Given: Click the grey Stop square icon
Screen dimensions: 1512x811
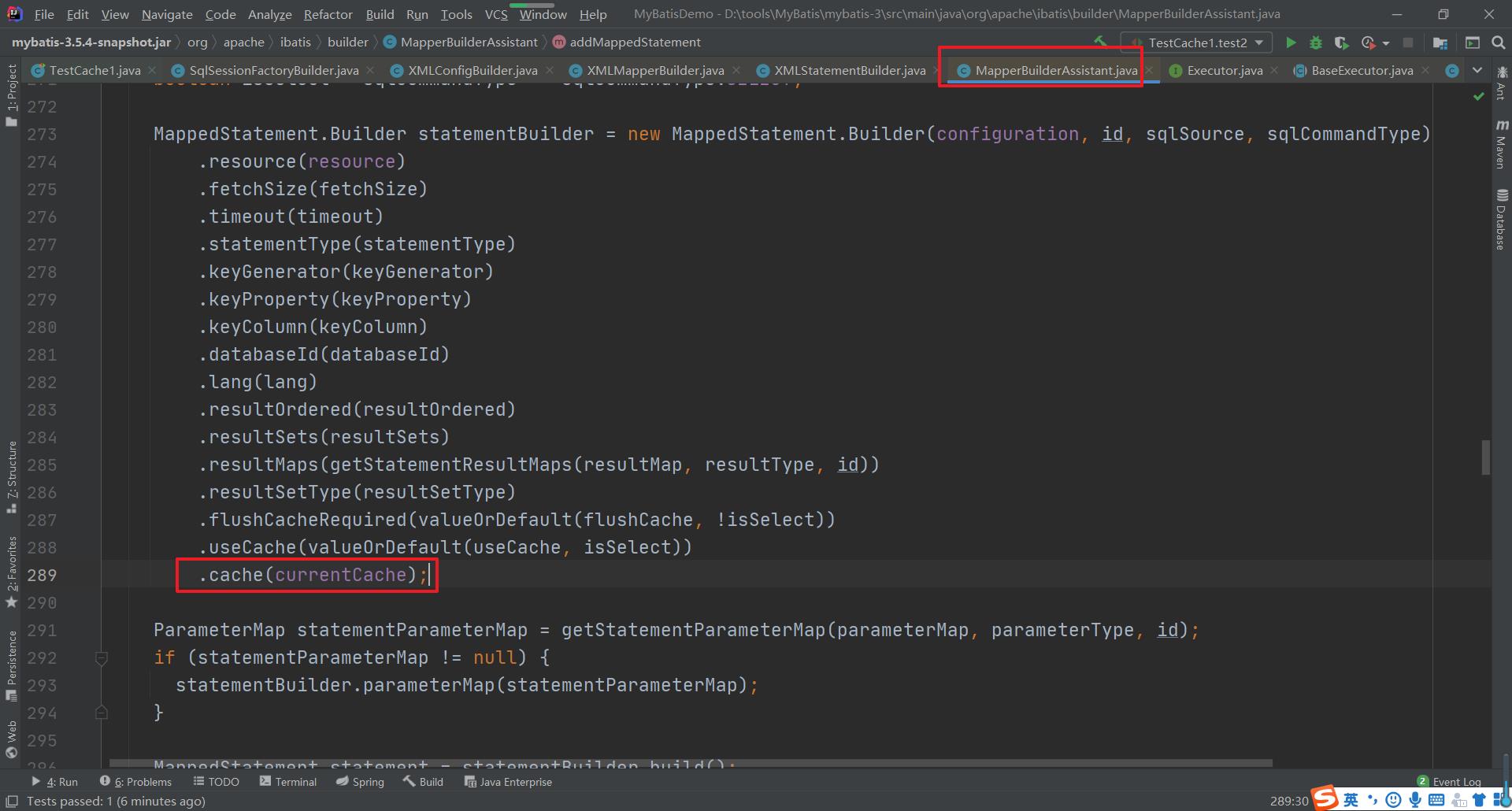Looking at the screenshot, I should click(1408, 43).
